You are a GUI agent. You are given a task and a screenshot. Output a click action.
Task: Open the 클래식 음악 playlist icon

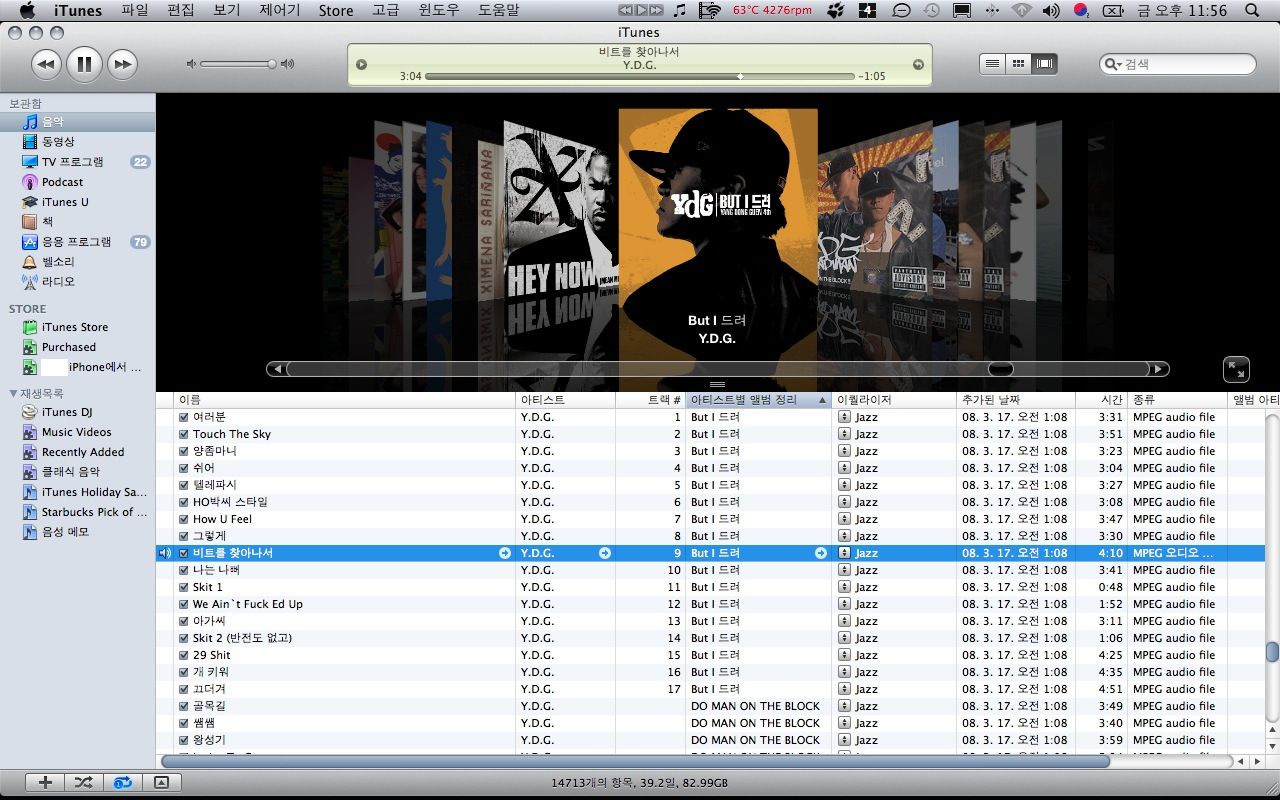click(30, 472)
